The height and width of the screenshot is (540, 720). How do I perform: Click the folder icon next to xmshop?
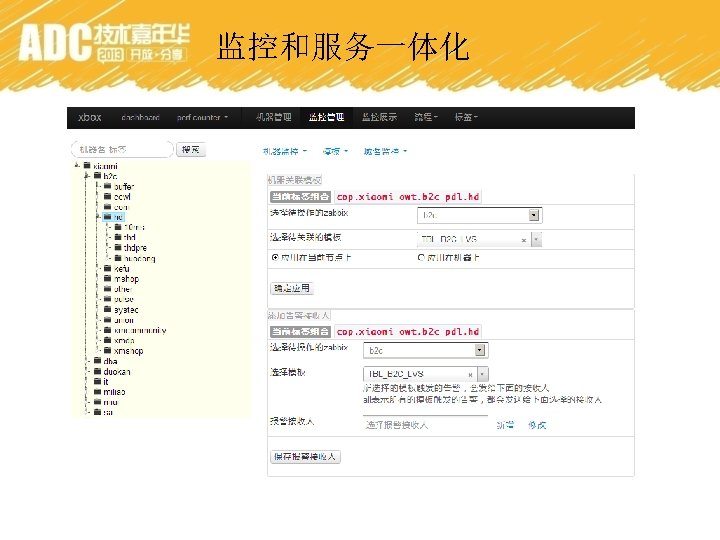(107, 350)
